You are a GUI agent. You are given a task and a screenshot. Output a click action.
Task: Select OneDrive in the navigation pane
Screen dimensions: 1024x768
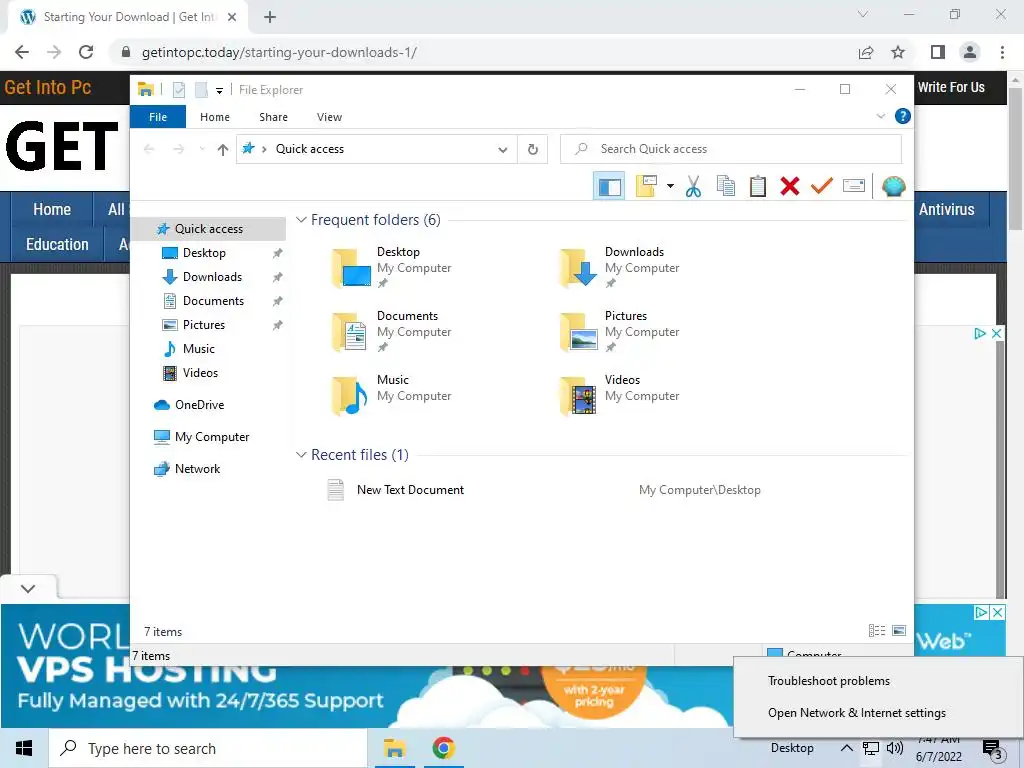(x=199, y=405)
